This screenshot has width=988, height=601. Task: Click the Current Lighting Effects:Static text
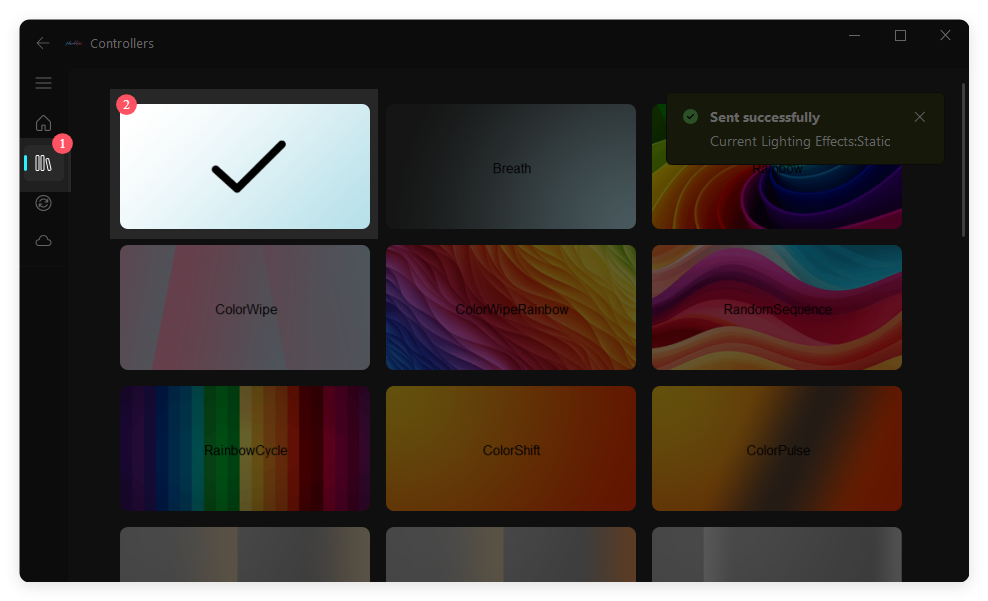pyautogui.click(x=800, y=141)
